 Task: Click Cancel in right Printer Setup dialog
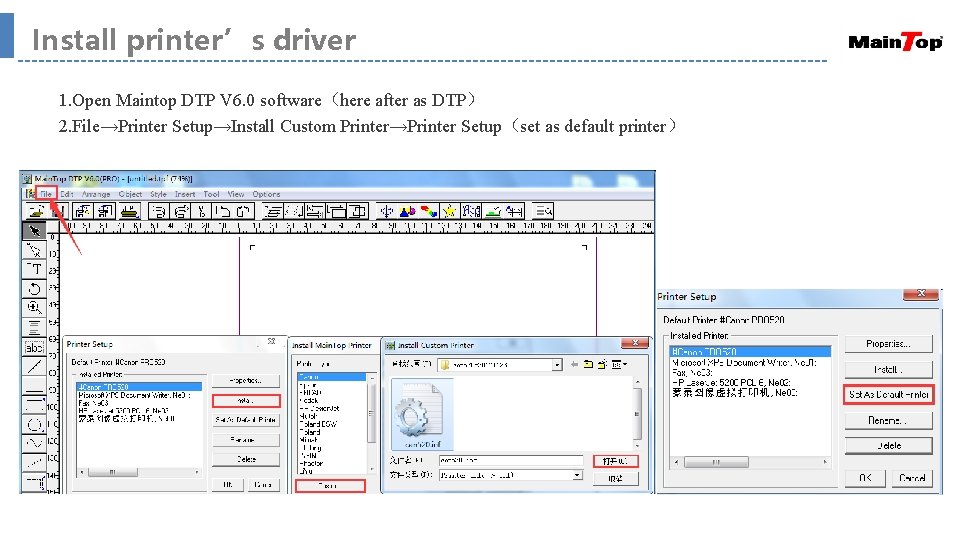pyautogui.click(x=912, y=478)
